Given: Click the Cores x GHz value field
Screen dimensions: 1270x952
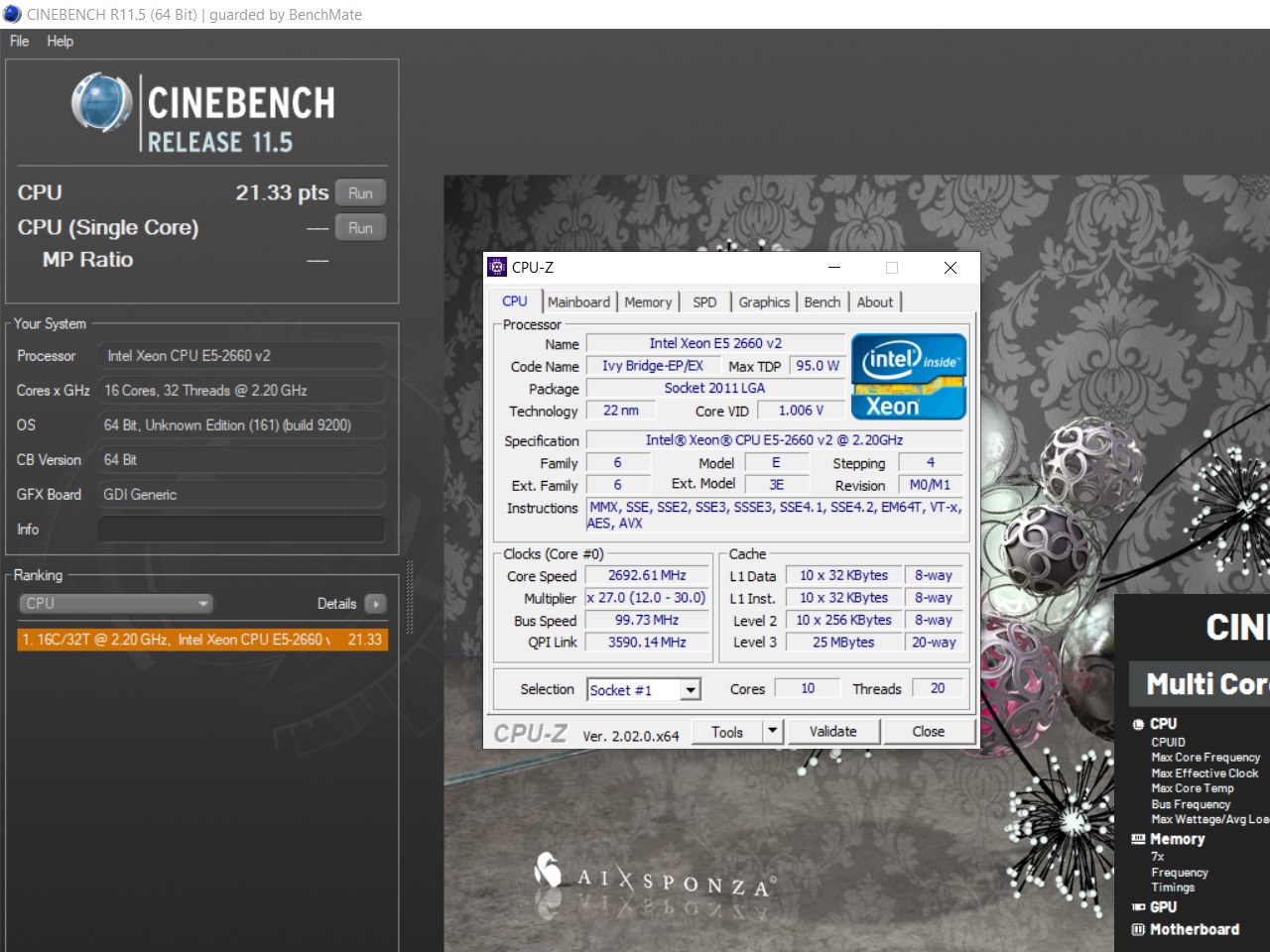Looking at the screenshot, I should pos(241,391).
